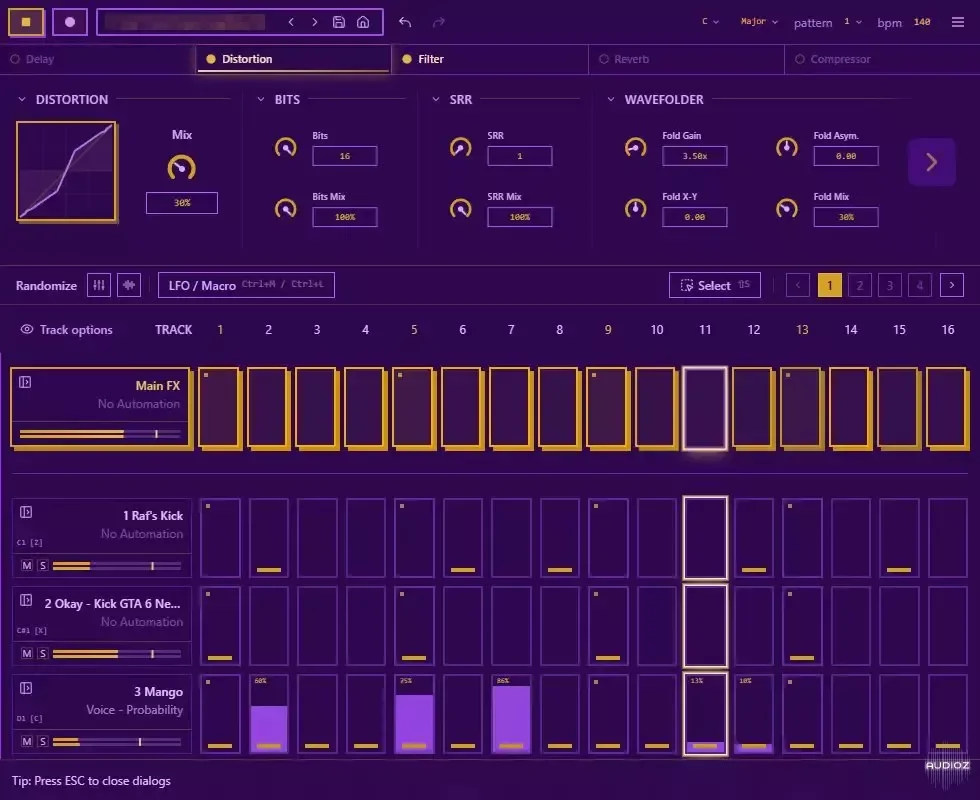Click the distortion Mix knob
This screenshot has height=800, width=980.
click(x=181, y=168)
